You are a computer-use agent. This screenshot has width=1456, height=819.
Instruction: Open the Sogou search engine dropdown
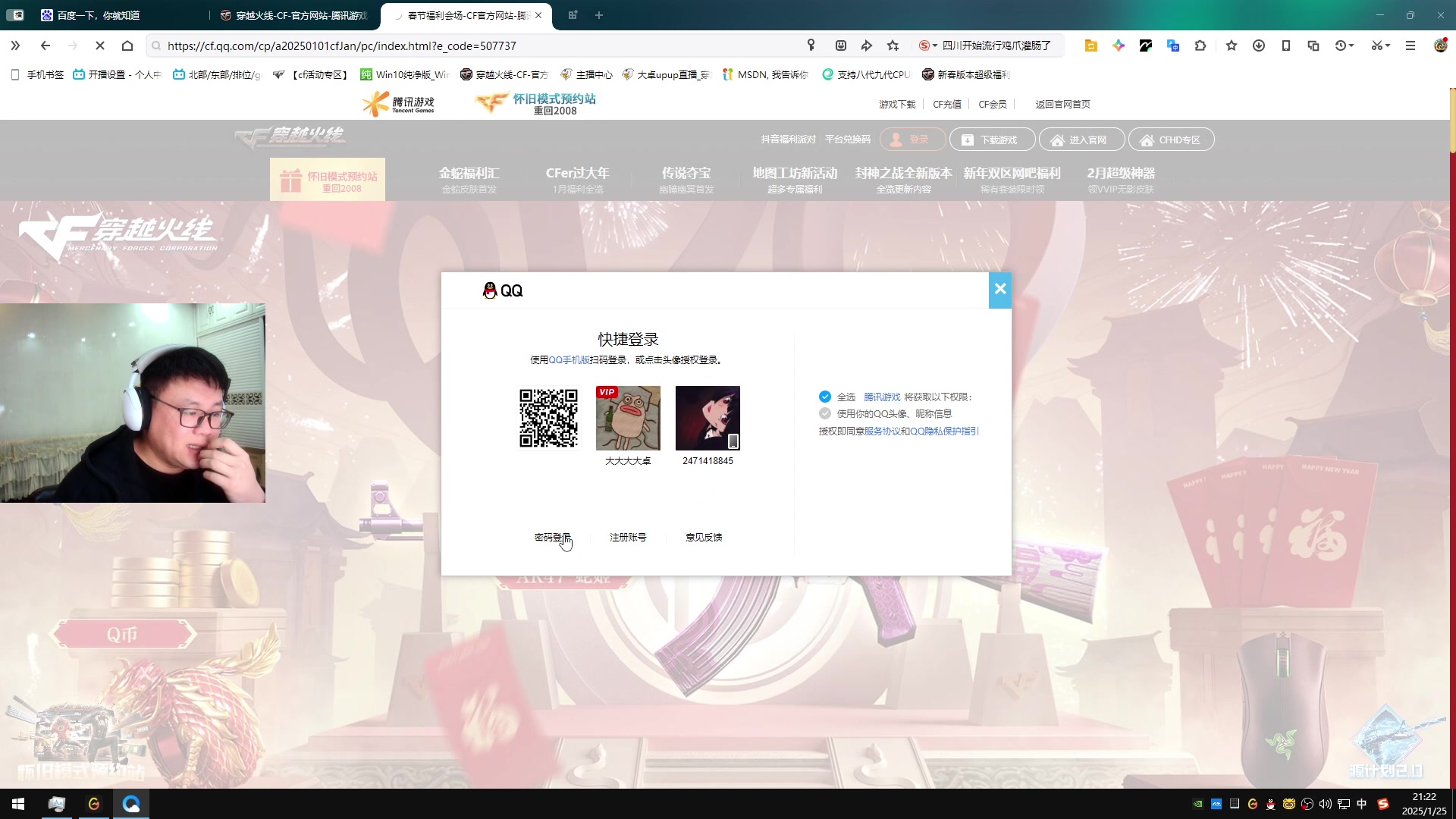tap(928, 45)
